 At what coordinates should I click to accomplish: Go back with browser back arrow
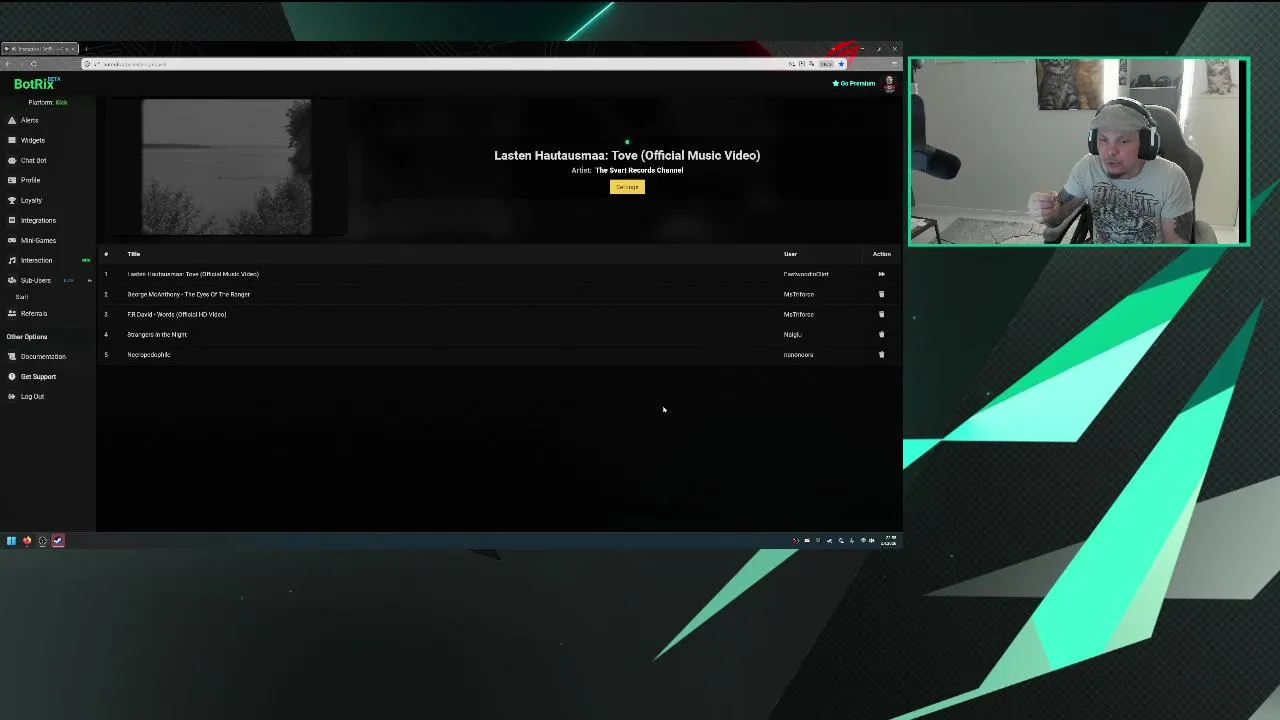7,64
